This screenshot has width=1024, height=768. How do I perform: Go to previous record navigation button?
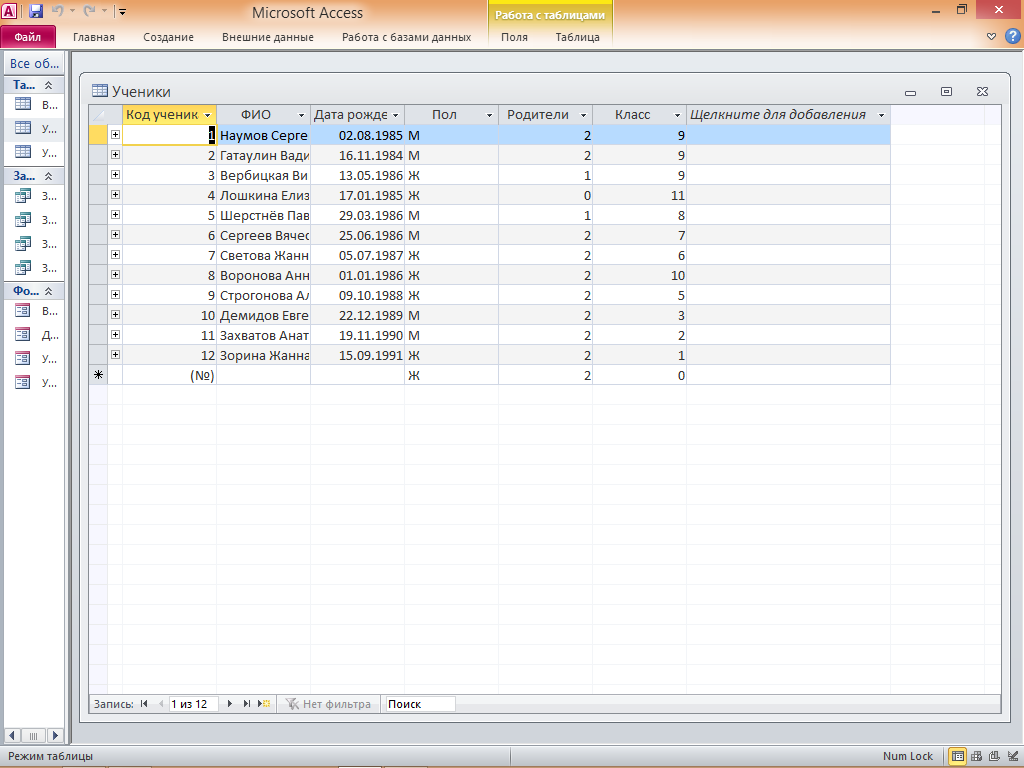click(160, 704)
